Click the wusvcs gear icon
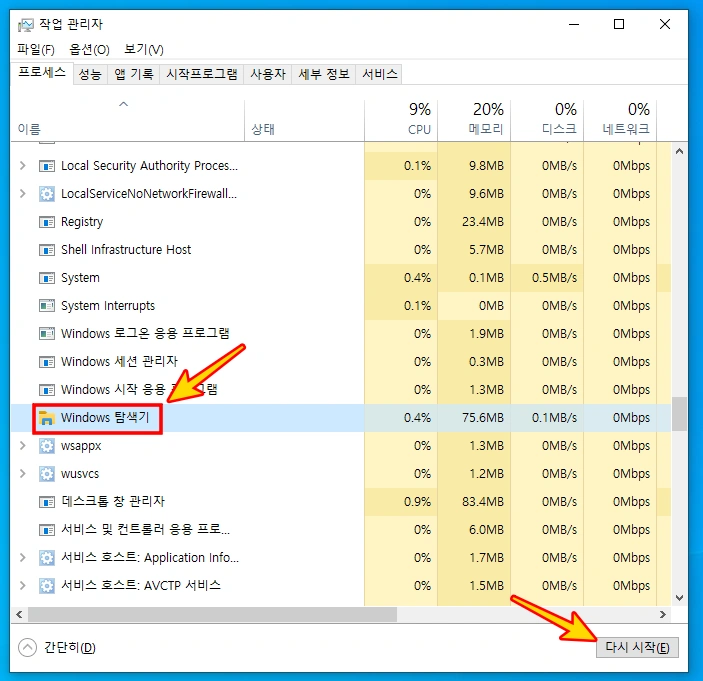The image size is (703, 681). (x=47, y=474)
